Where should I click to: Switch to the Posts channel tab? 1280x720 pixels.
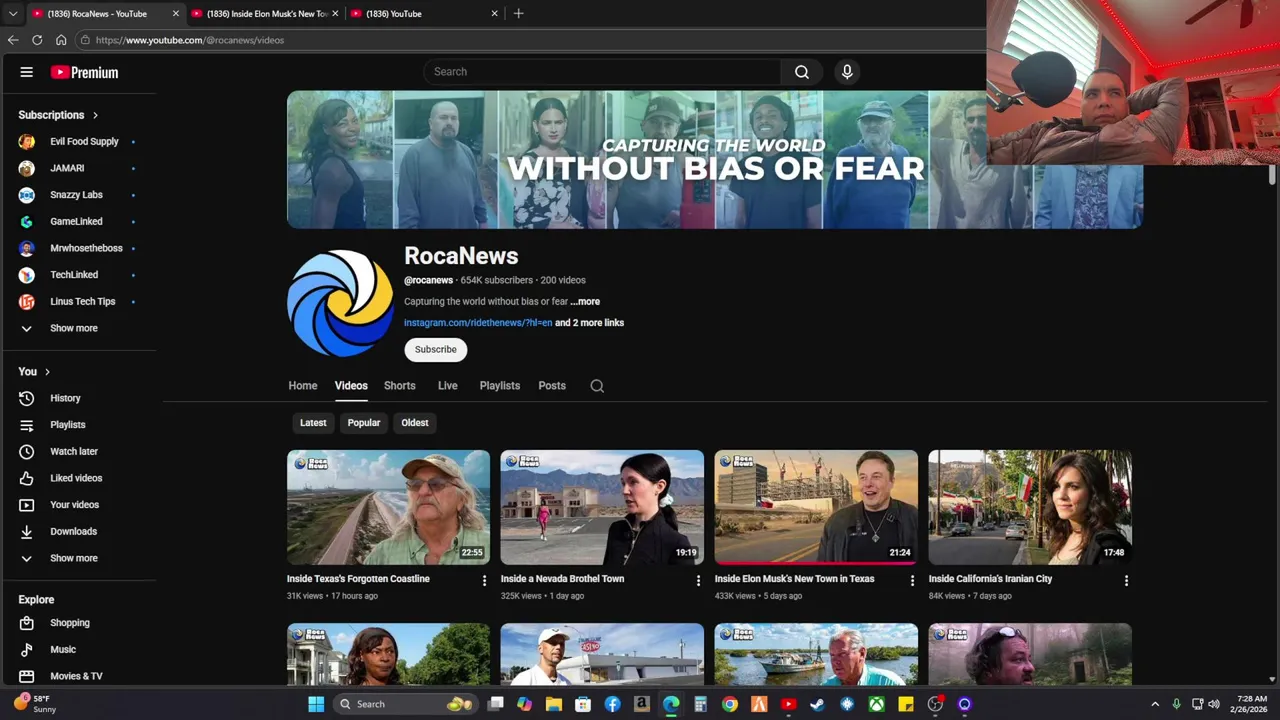tap(552, 386)
